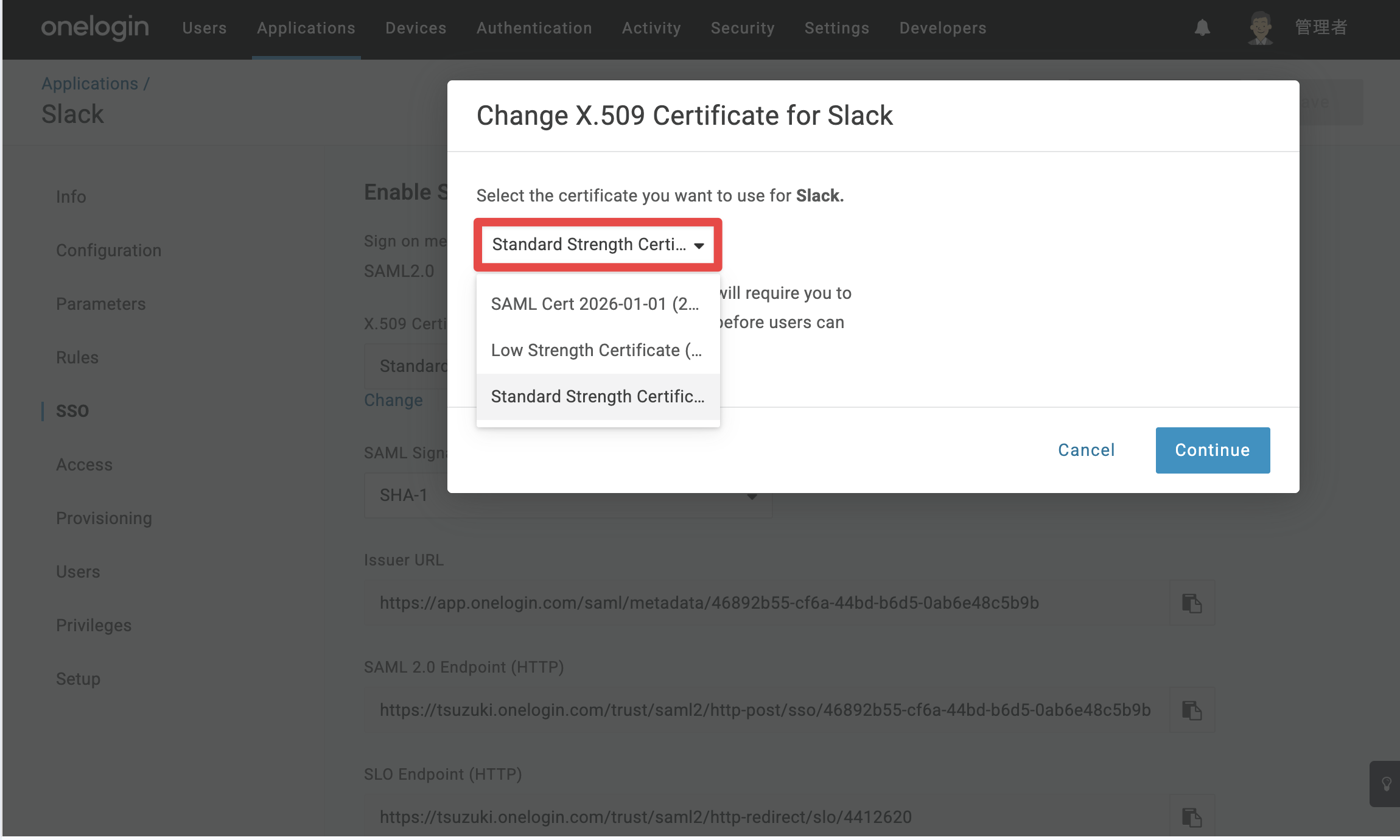
Task: Open the Applications top menu
Action: 306,28
